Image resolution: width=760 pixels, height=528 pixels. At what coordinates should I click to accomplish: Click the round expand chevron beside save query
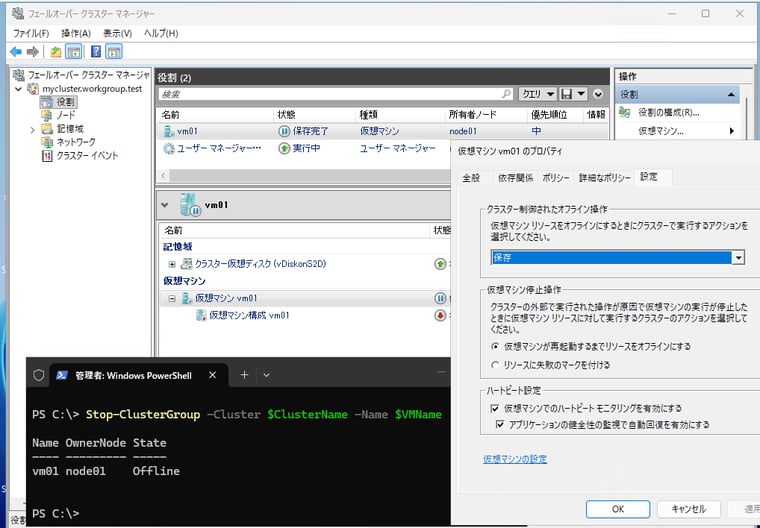tap(598, 94)
